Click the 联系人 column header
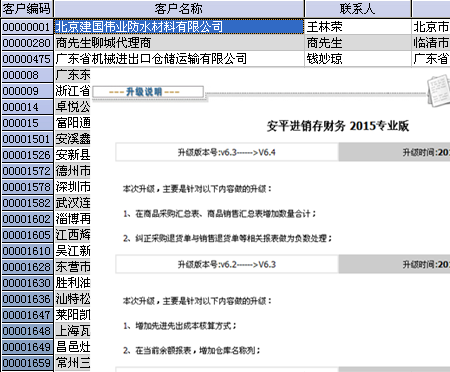 pyautogui.click(x=358, y=9)
